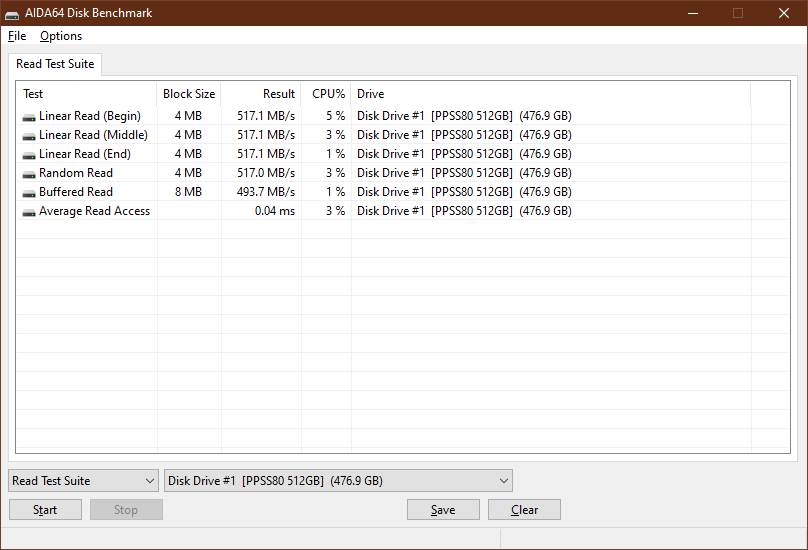The image size is (808, 550).
Task: Click the 493.7 MB/s result value
Action: pyautogui.click(x=266, y=192)
